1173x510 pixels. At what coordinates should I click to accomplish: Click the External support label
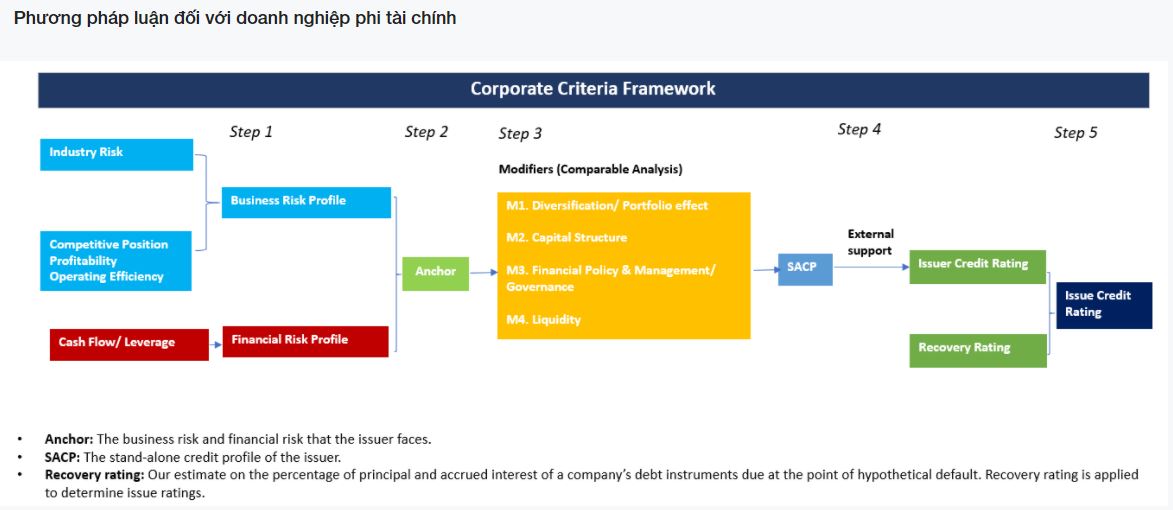click(x=870, y=242)
